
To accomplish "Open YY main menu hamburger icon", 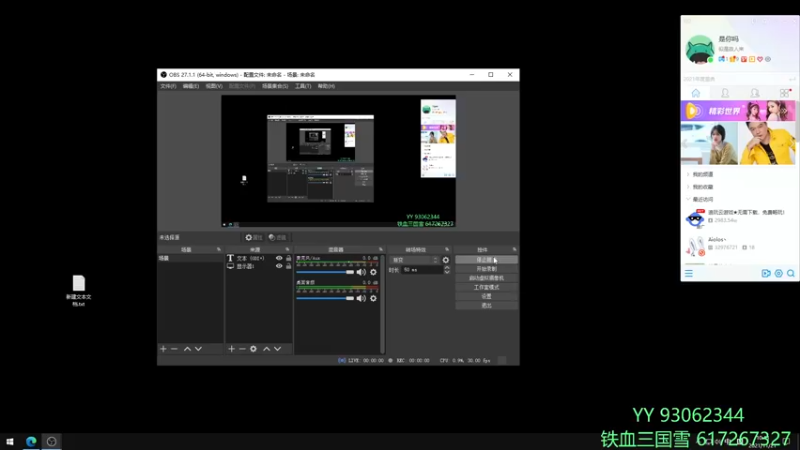I will [689, 274].
